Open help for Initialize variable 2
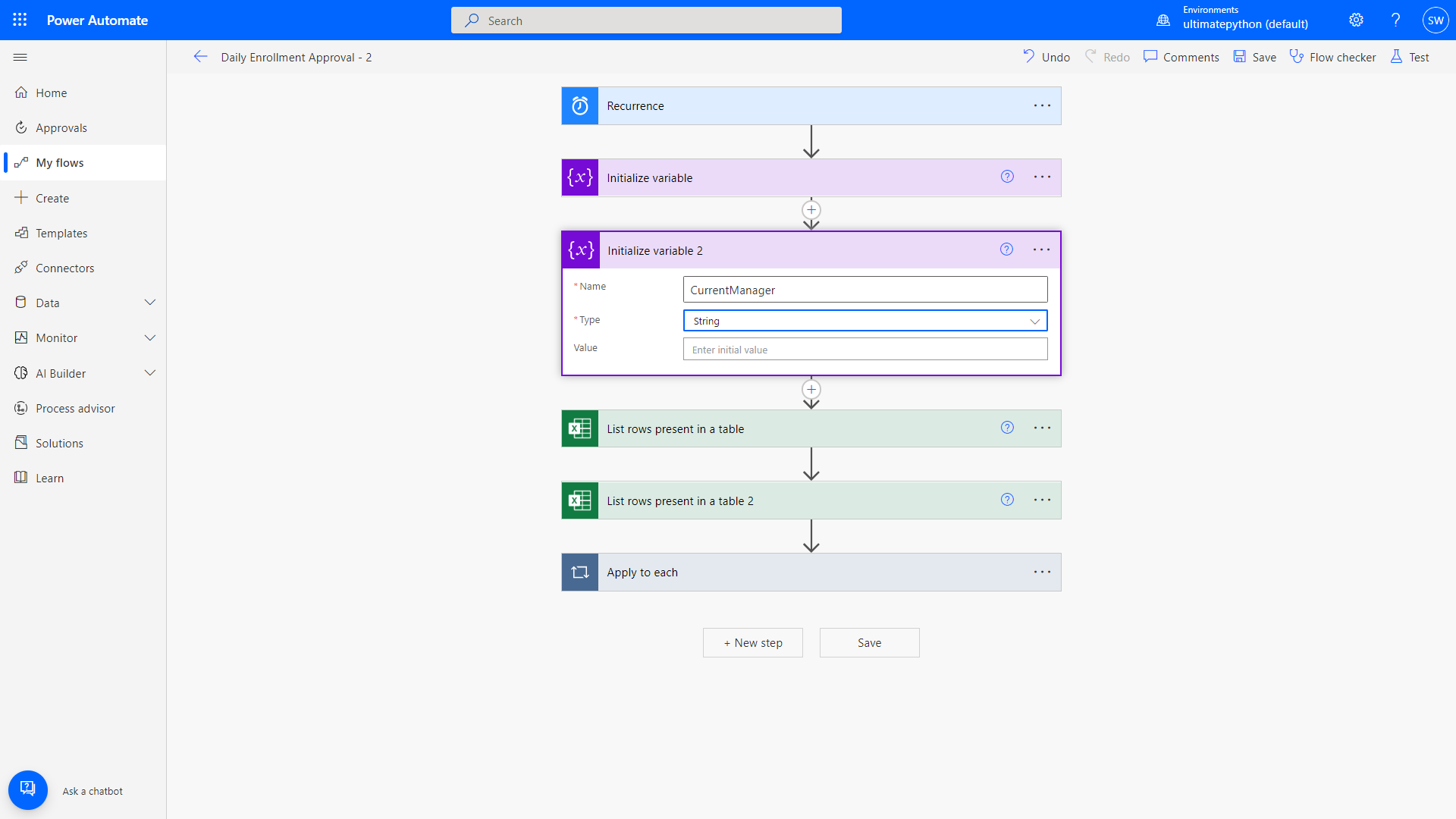Screen dimensions: 1456x819 coord(1006,249)
